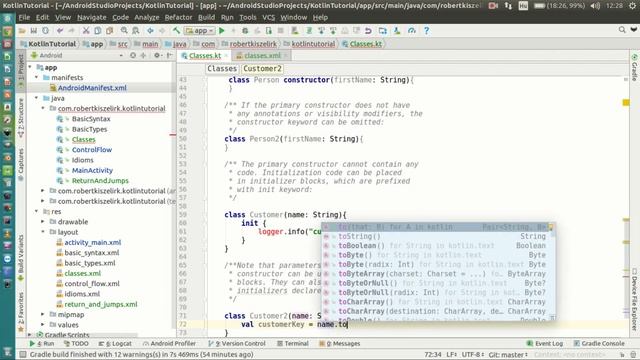Click the tool window toggle icon in status bar corner
The width and height of the screenshot is (640, 360).
click(x=23, y=354)
